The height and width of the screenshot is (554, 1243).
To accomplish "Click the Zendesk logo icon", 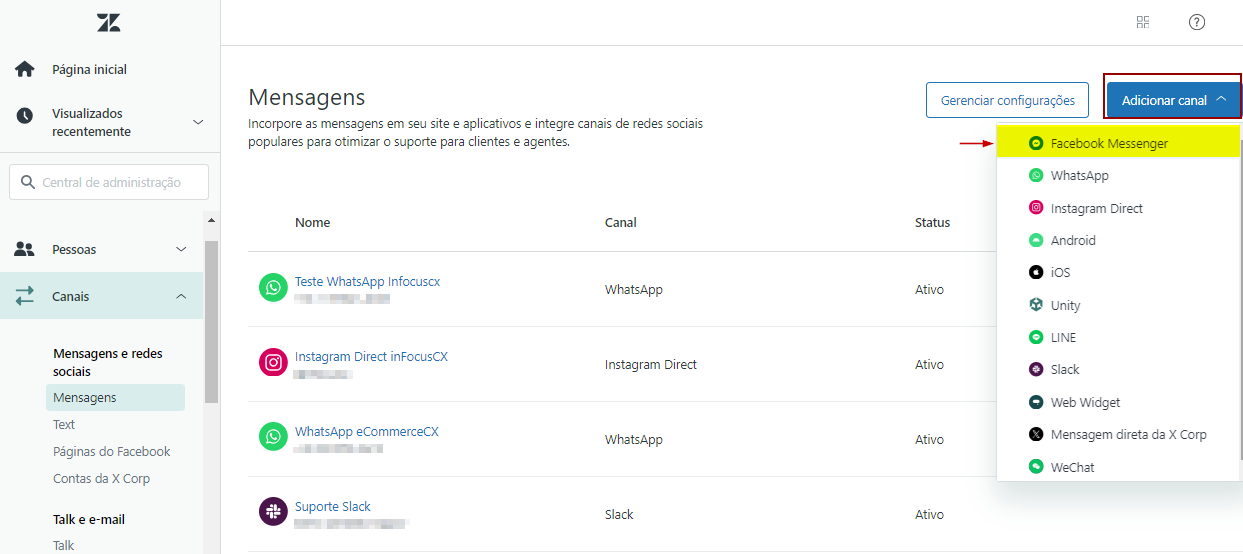I will tap(109, 23).
